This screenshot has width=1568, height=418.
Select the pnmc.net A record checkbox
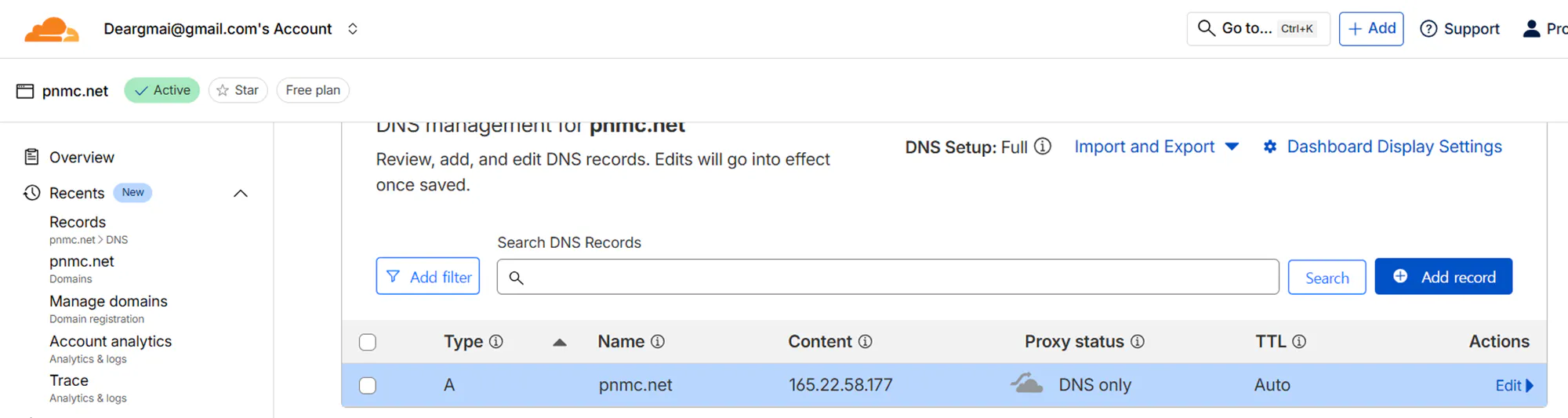coord(368,386)
